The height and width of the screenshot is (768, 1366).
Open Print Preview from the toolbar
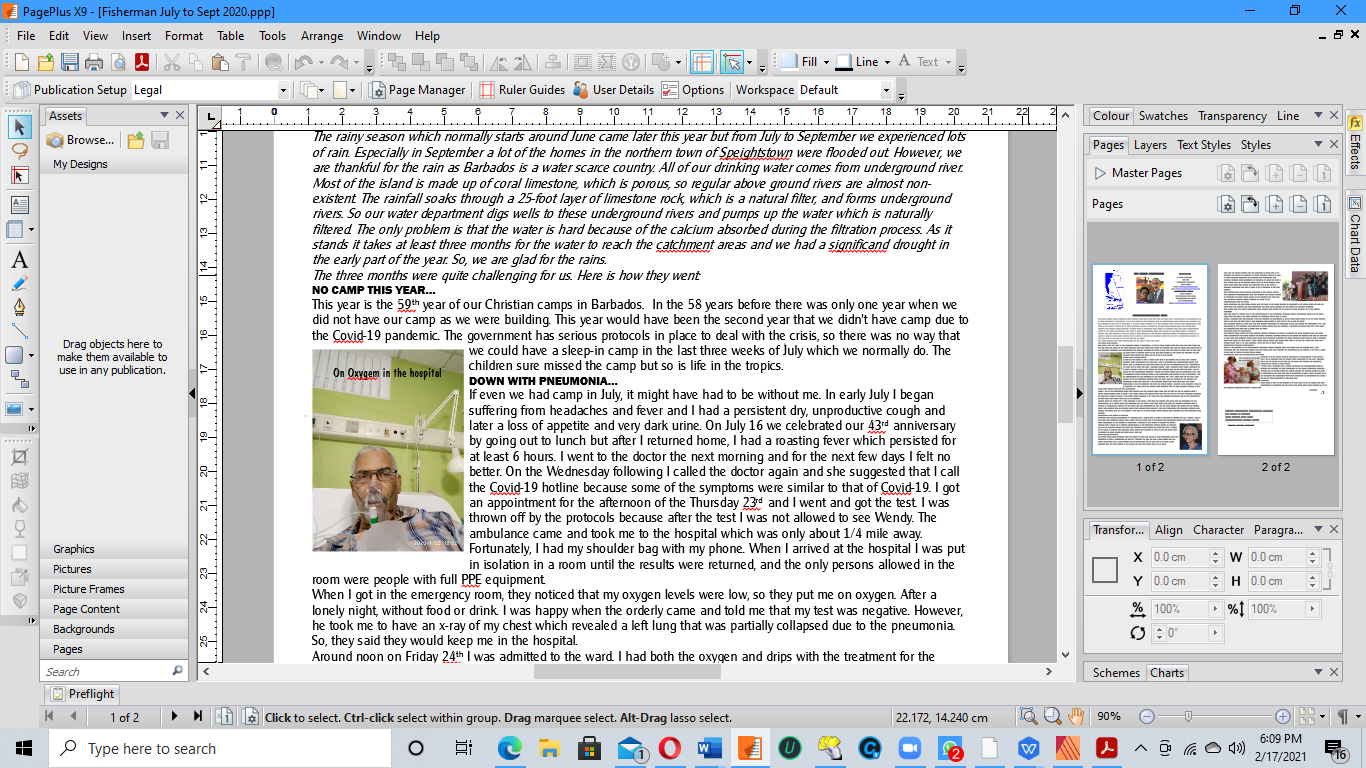[118, 62]
